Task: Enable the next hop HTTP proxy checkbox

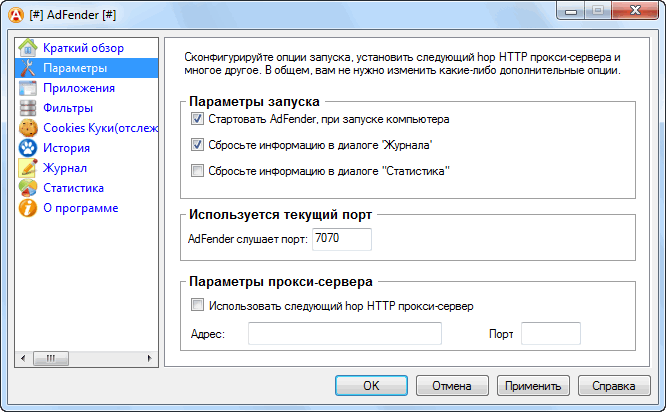Action: [197, 306]
